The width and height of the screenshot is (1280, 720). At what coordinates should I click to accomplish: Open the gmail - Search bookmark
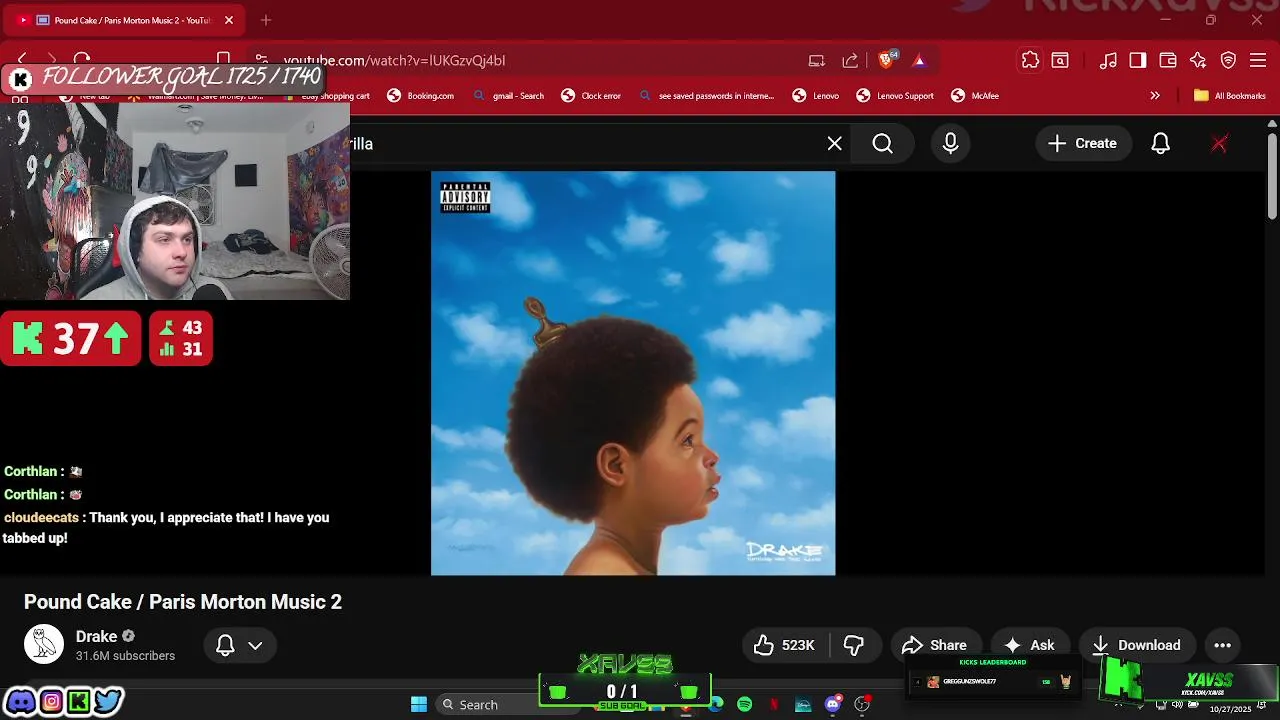tap(509, 96)
